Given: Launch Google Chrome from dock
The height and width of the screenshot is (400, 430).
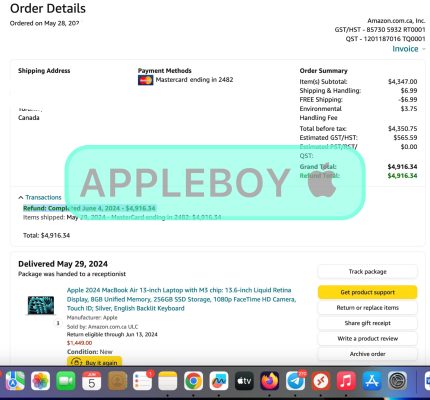Looking at the screenshot, I should (x=193, y=381).
